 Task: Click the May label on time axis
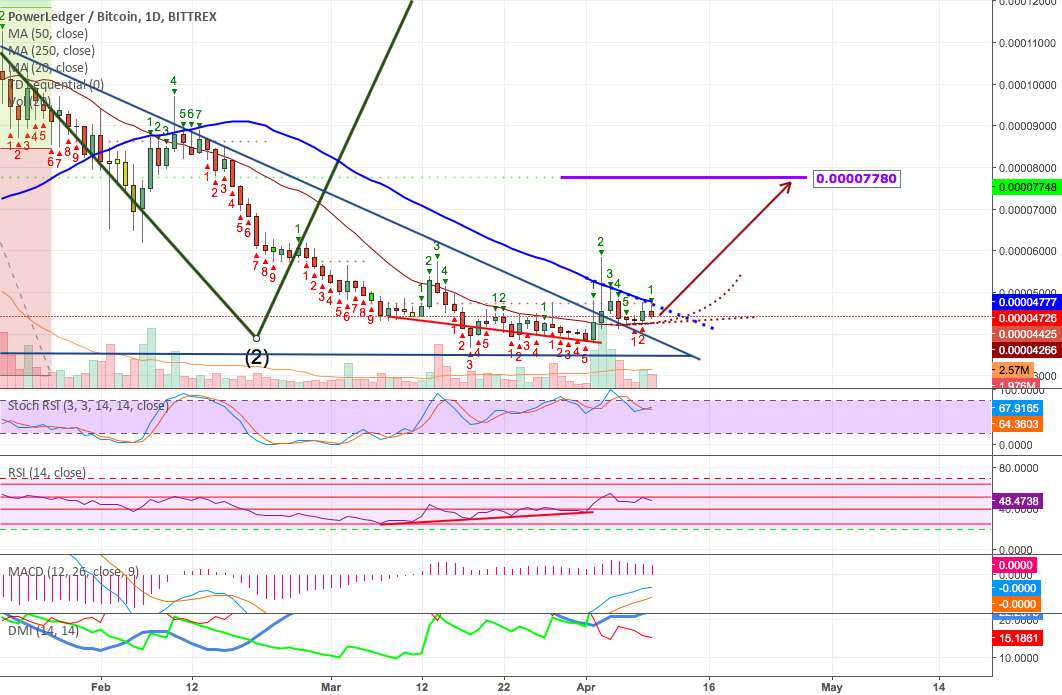coord(832,687)
